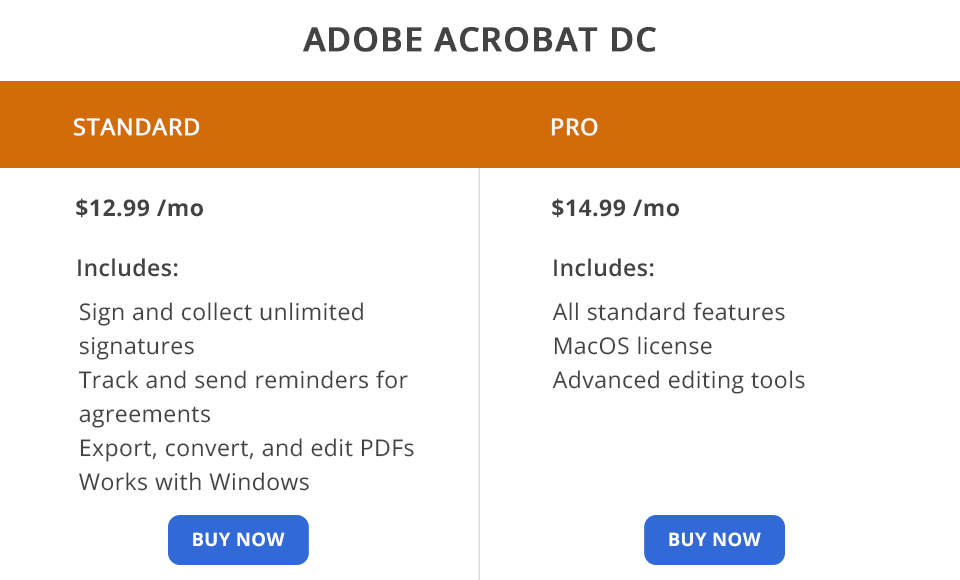Click the Includes label under Standard
960x580 pixels.
(127, 268)
